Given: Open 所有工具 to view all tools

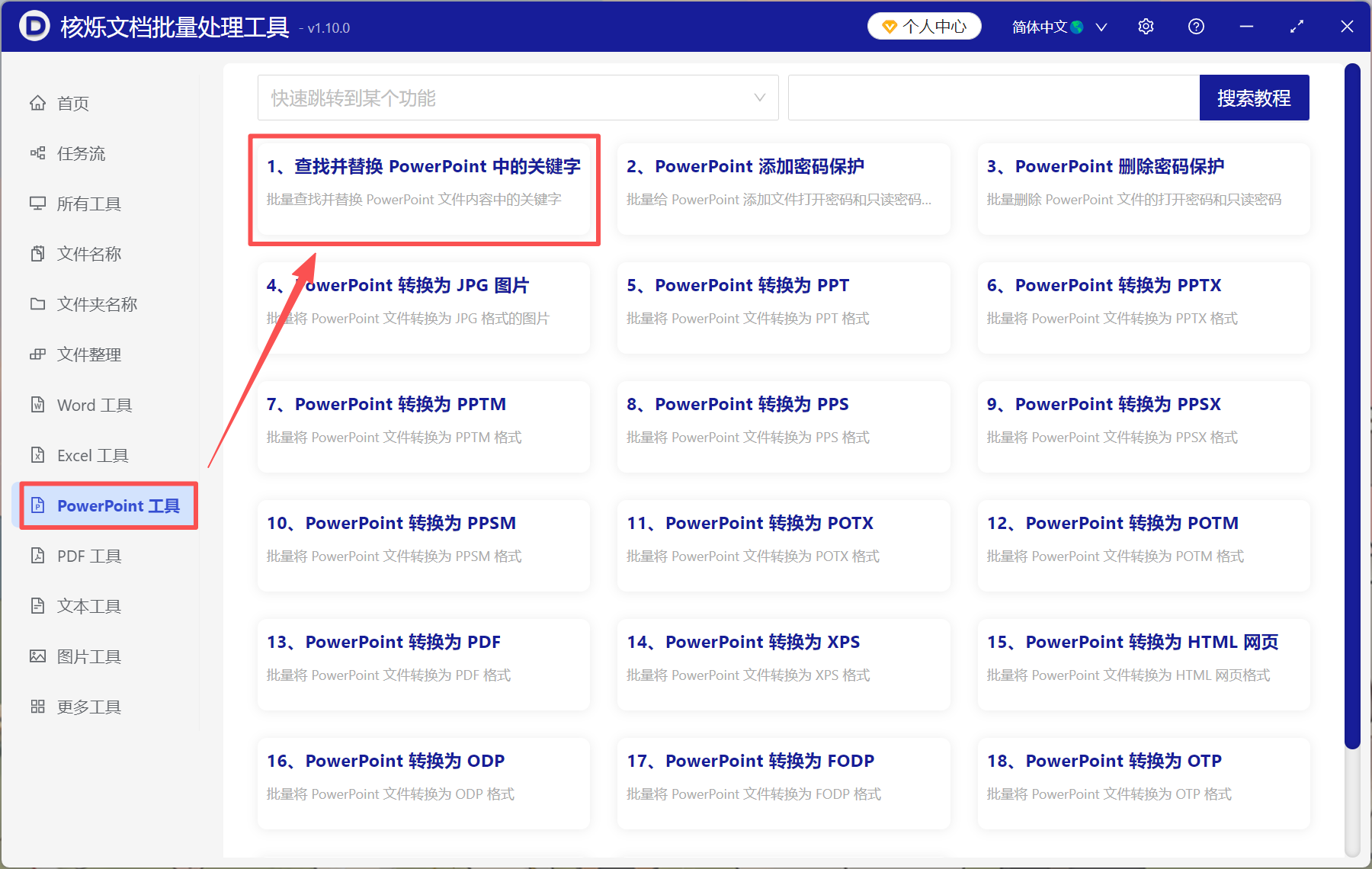Looking at the screenshot, I should pos(86,204).
